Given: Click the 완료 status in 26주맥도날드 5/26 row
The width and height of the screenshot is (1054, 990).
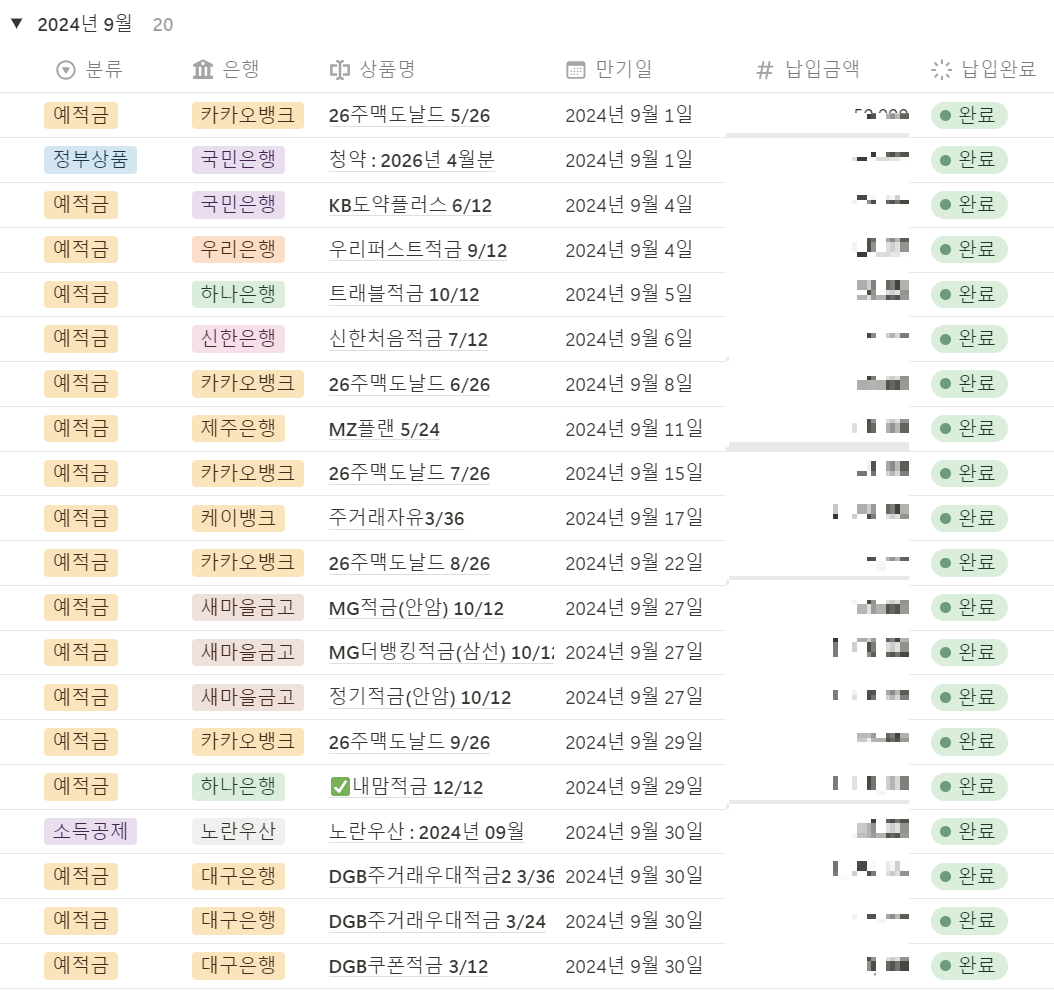Looking at the screenshot, I should click(969, 116).
